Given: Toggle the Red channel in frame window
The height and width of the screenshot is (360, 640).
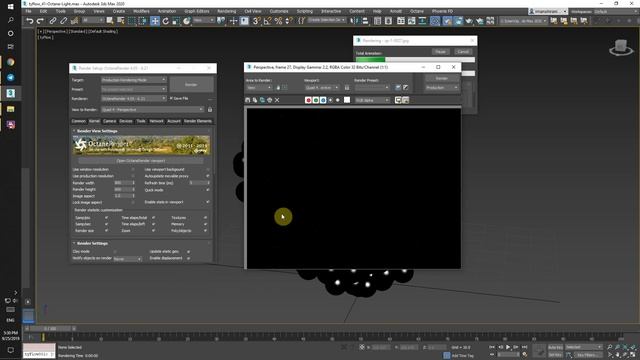Looking at the screenshot, I should pyautogui.click(x=308, y=100).
